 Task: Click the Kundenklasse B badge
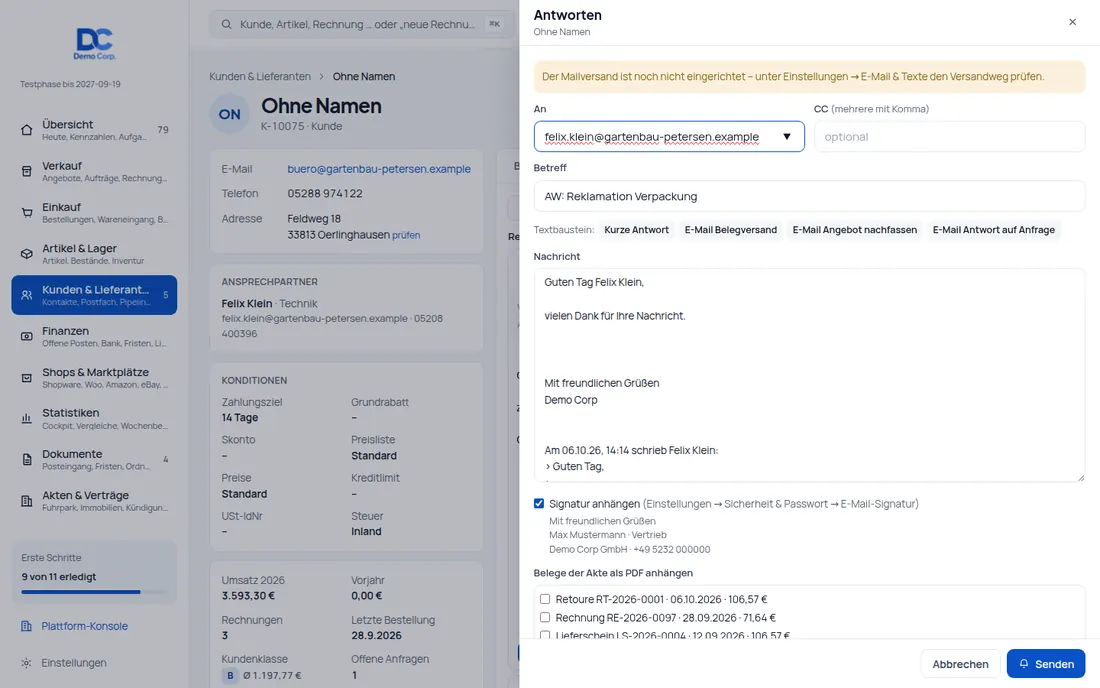pyautogui.click(x=230, y=675)
